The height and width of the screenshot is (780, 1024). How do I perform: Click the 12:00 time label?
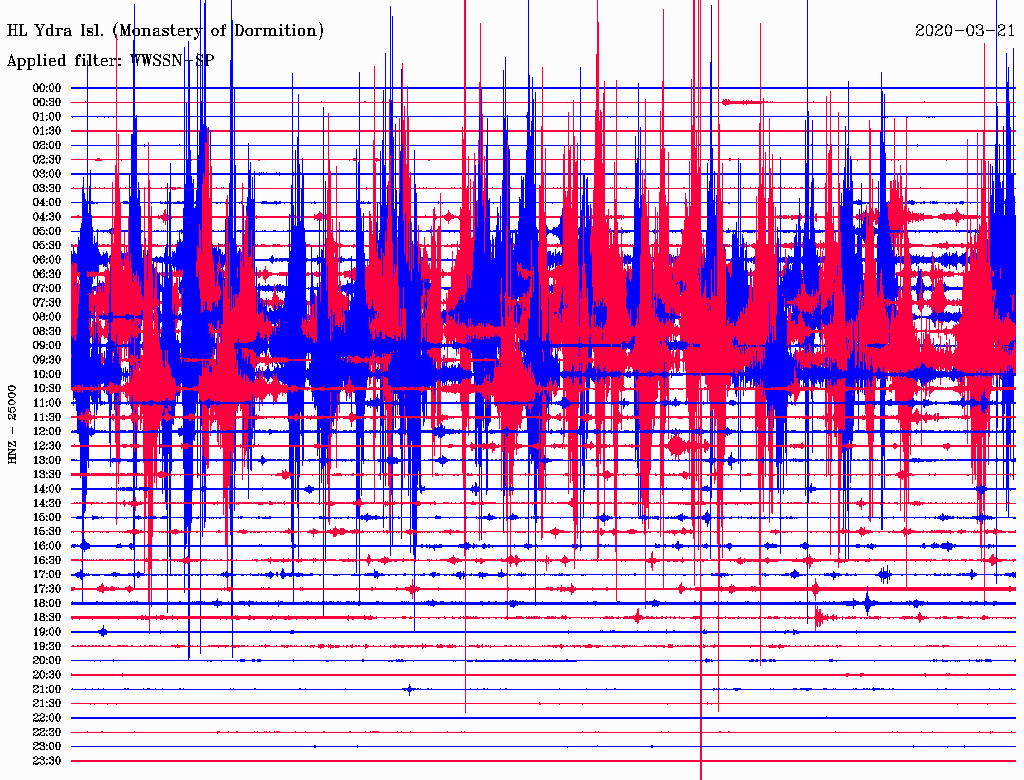pos(47,431)
